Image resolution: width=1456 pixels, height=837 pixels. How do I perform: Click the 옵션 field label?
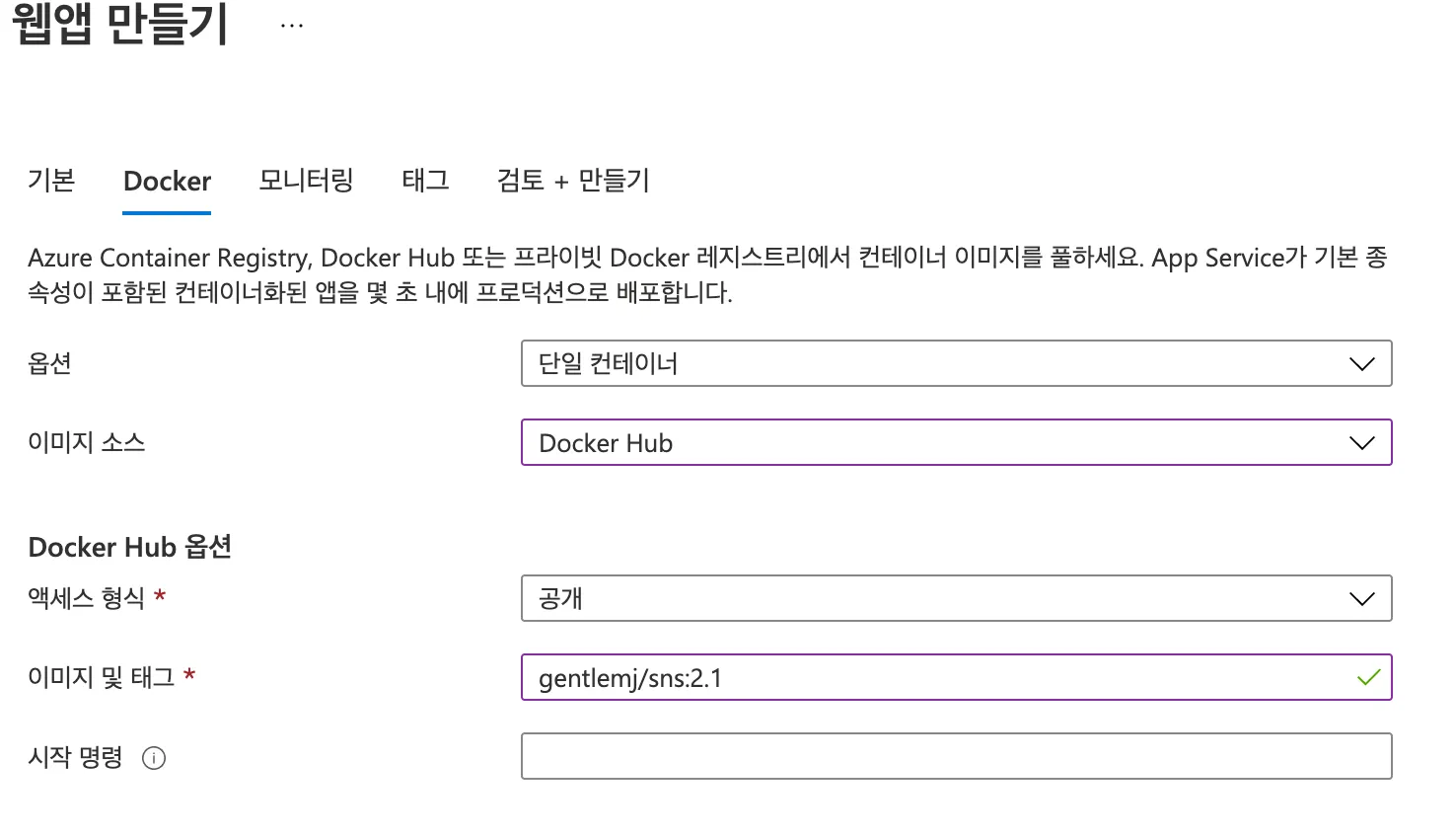tap(49, 363)
